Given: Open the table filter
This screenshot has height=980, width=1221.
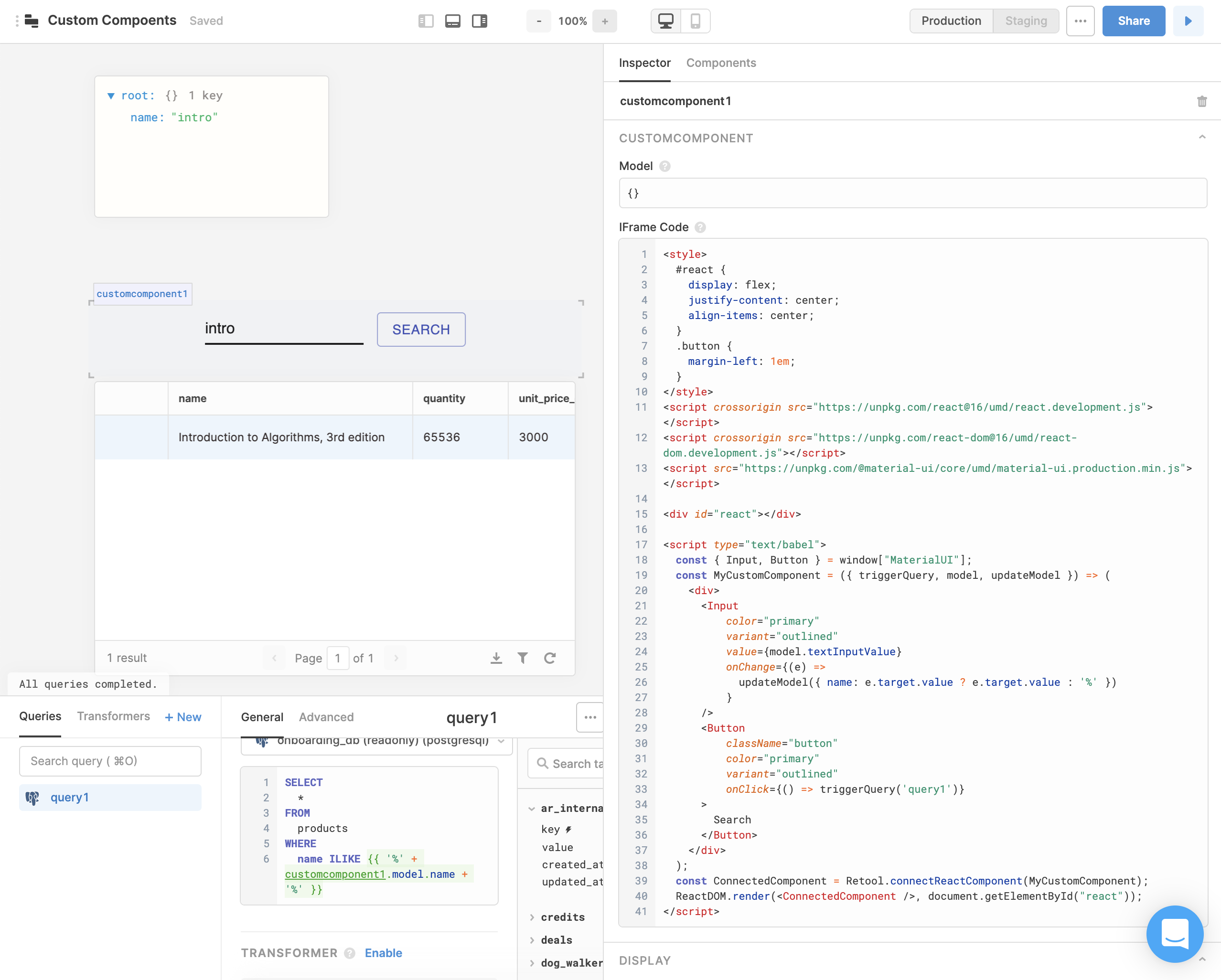Looking at the screenshot, I should [523, 658].
